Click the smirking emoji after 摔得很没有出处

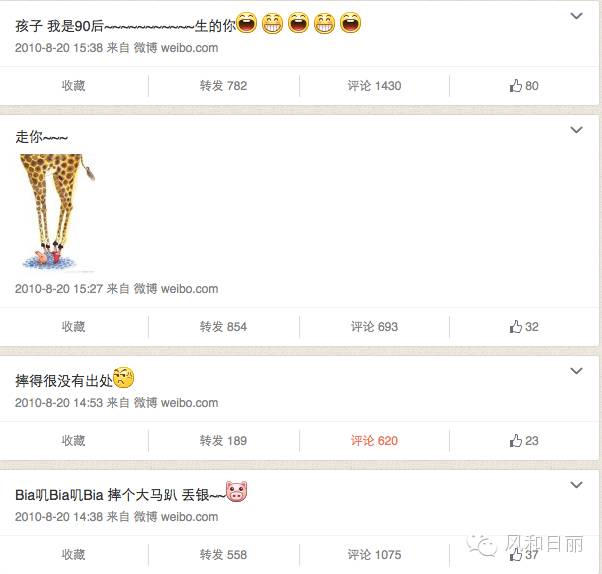click(x=124, y=377)
